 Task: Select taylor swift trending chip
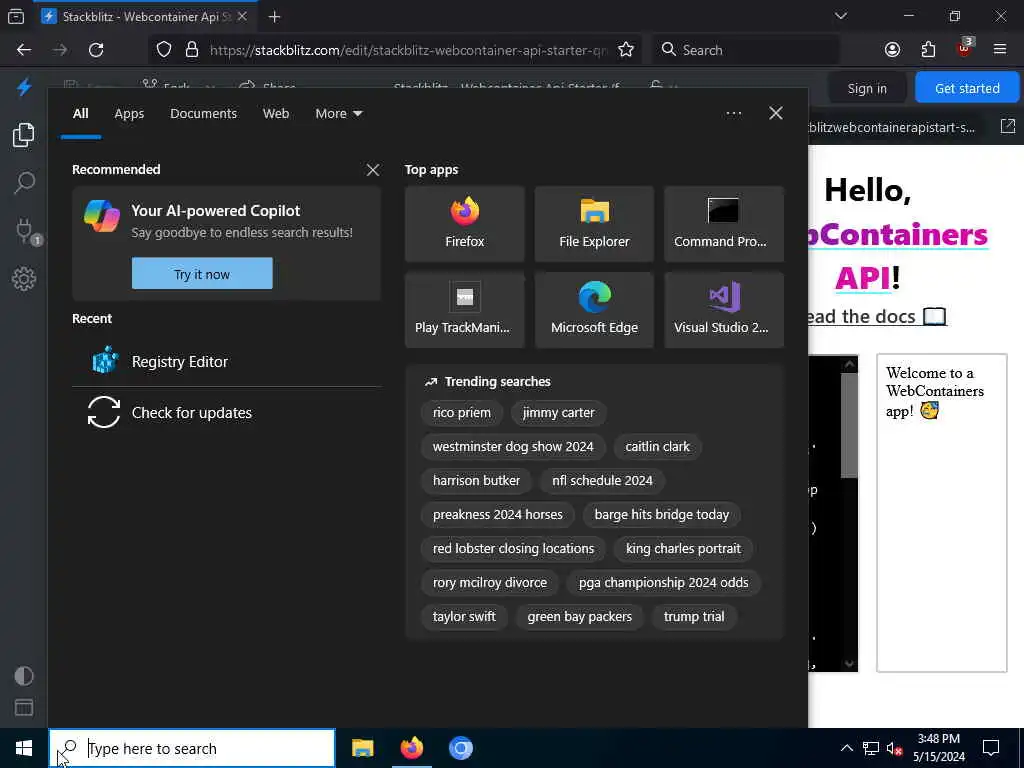pyautogui.click(x=464, y=616)
